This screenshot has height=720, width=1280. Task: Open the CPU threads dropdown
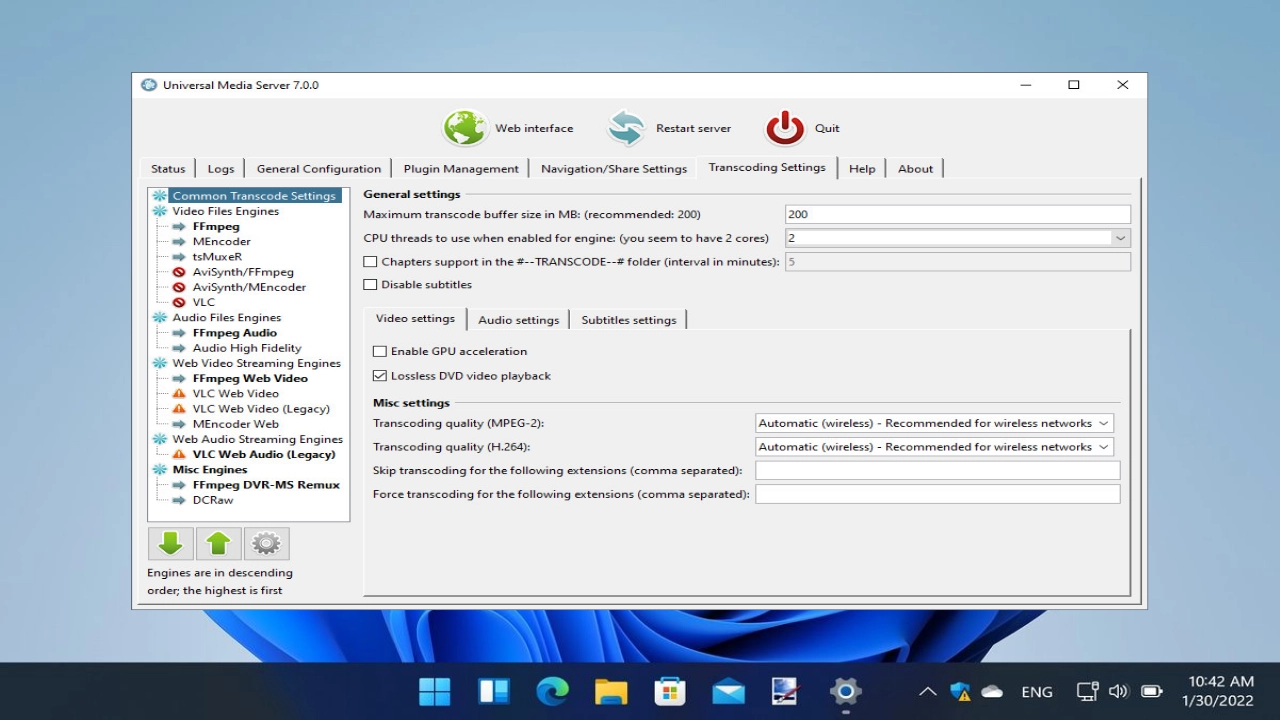(1120, 238)
